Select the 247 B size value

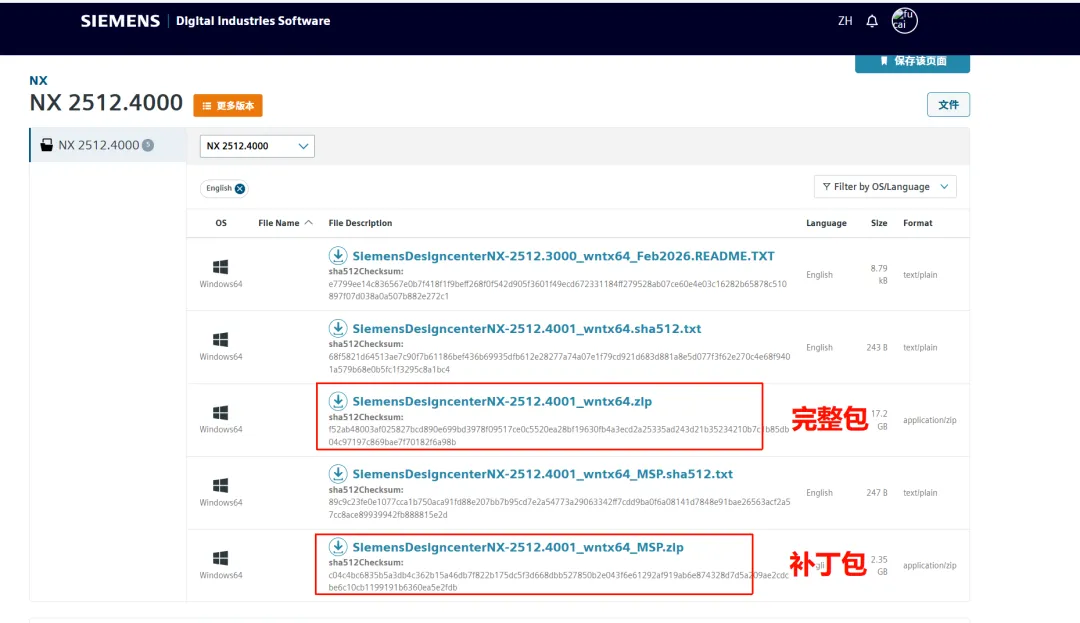pyautogui.click(x=877, y=493)
